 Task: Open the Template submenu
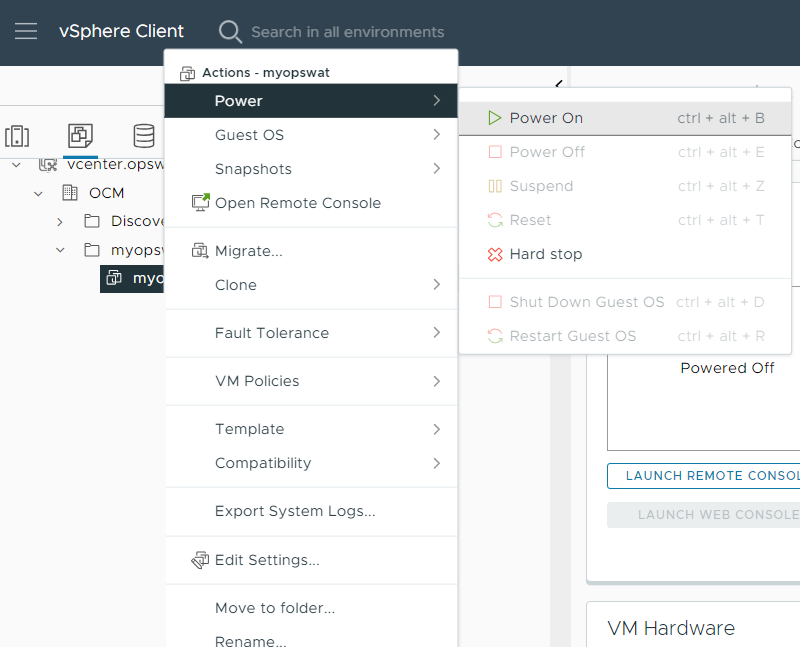pos(311,429)
